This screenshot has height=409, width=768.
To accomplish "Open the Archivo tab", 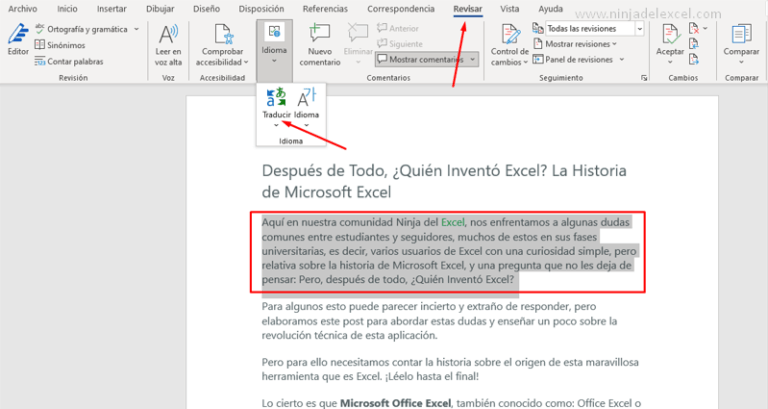I will pyautogui.click(x=23, y=9).
